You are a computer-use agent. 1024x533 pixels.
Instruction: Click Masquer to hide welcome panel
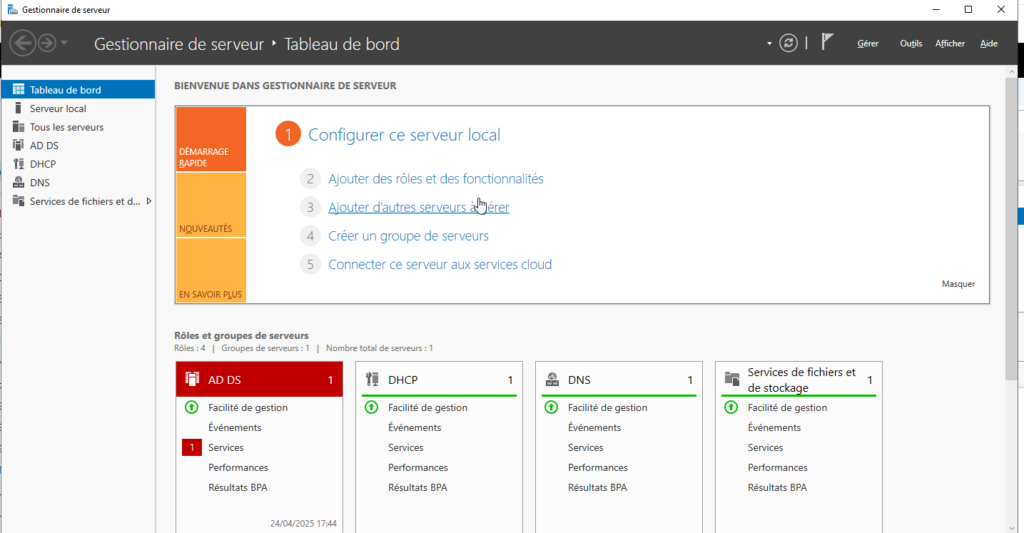[x=958, y=284]
